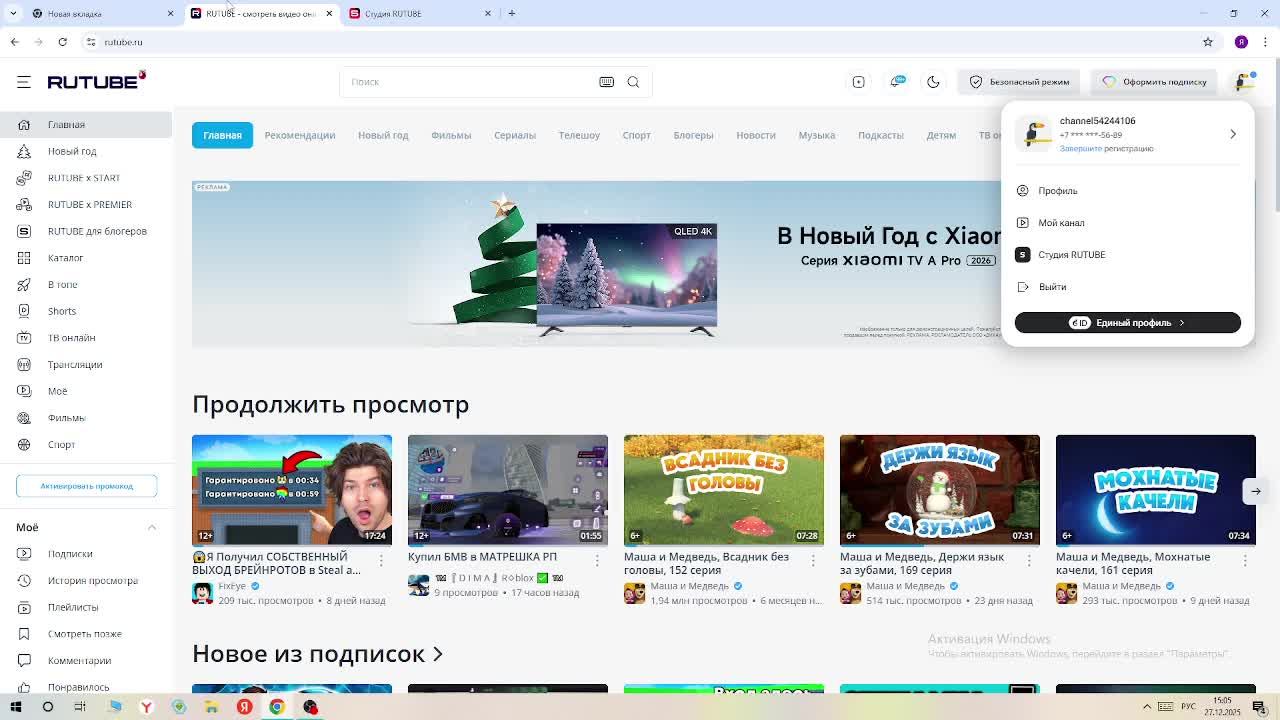Open options for Steal a Brainrot video
The image size is (1280, 720).
tap(381, 561)
